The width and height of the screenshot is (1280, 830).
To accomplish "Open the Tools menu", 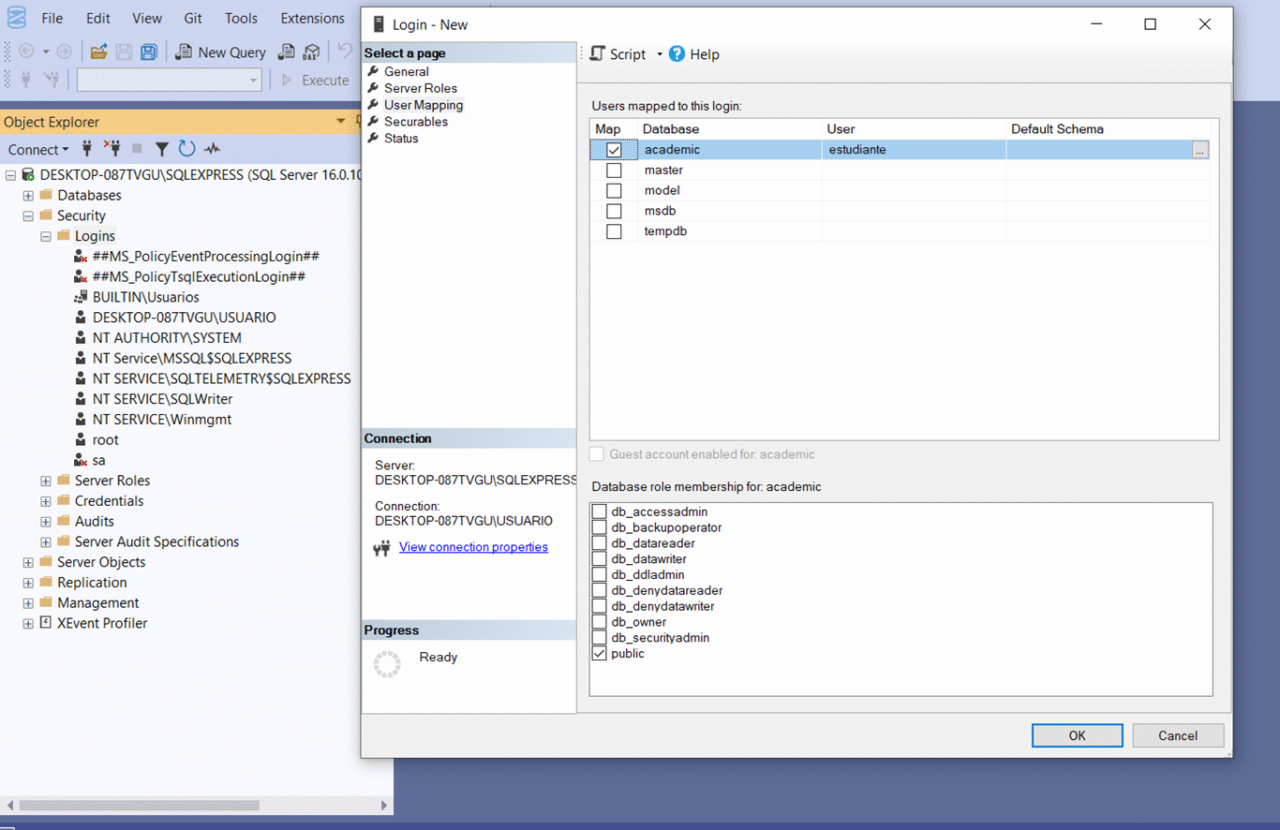I will click(241, 18).
